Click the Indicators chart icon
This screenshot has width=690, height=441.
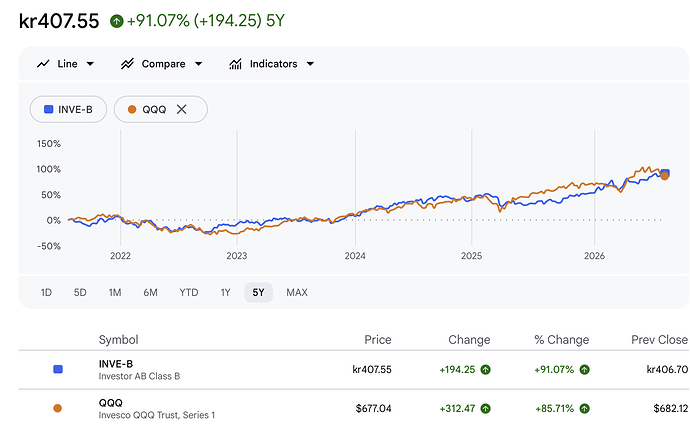pyautogui.click(x=235, y=64)
